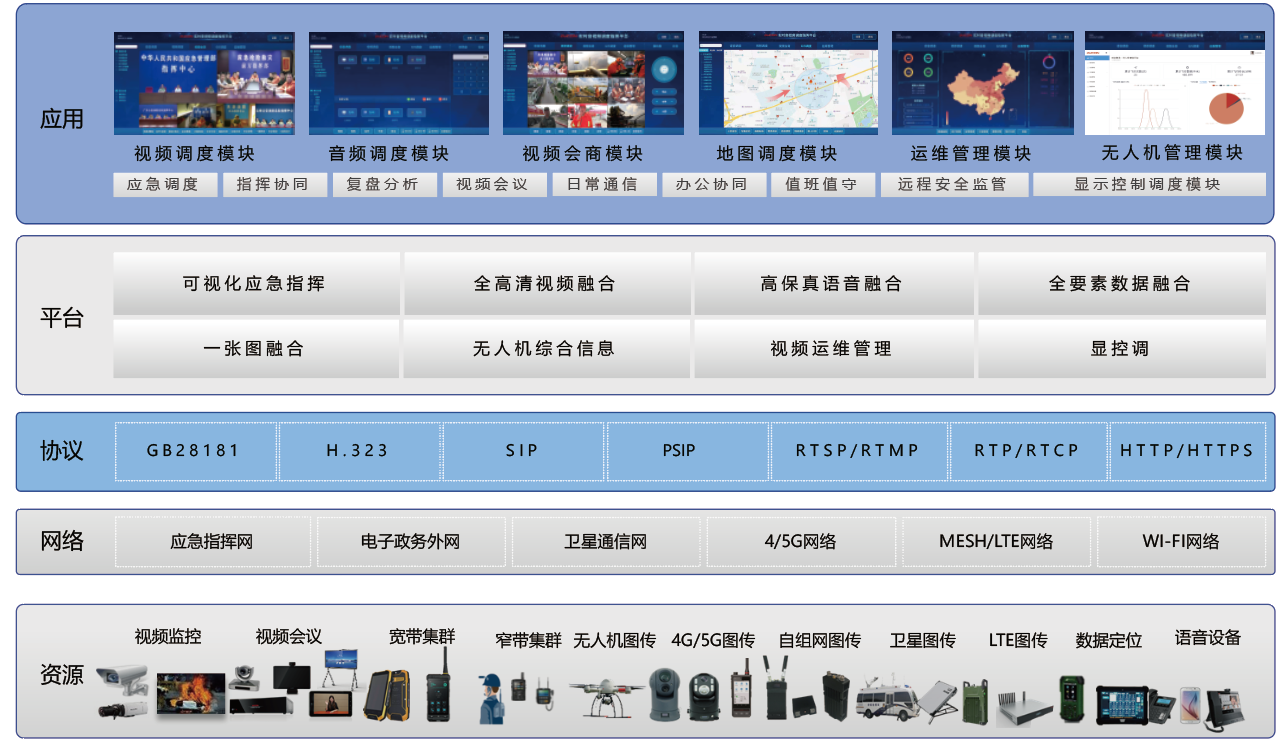This screenshot has width=1286, height=747.
Task: Click the 应急调度 button
Action: [164, 185]
